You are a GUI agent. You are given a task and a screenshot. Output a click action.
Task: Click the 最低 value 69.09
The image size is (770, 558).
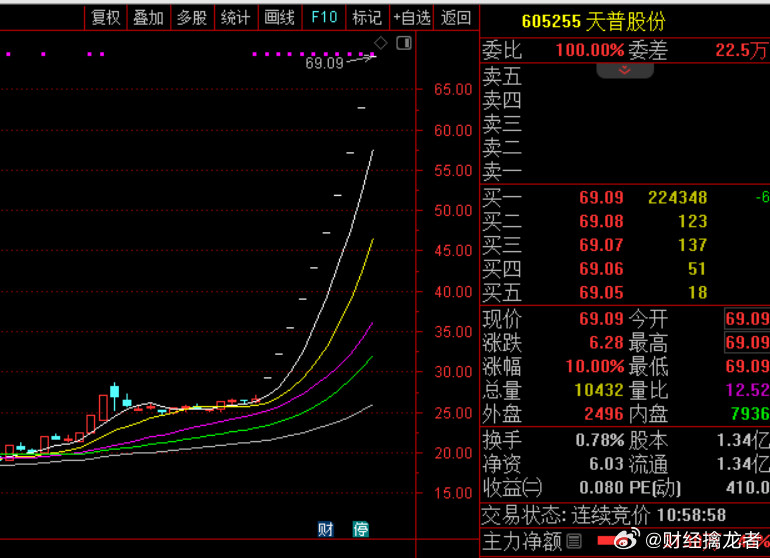tap(747, 366)
